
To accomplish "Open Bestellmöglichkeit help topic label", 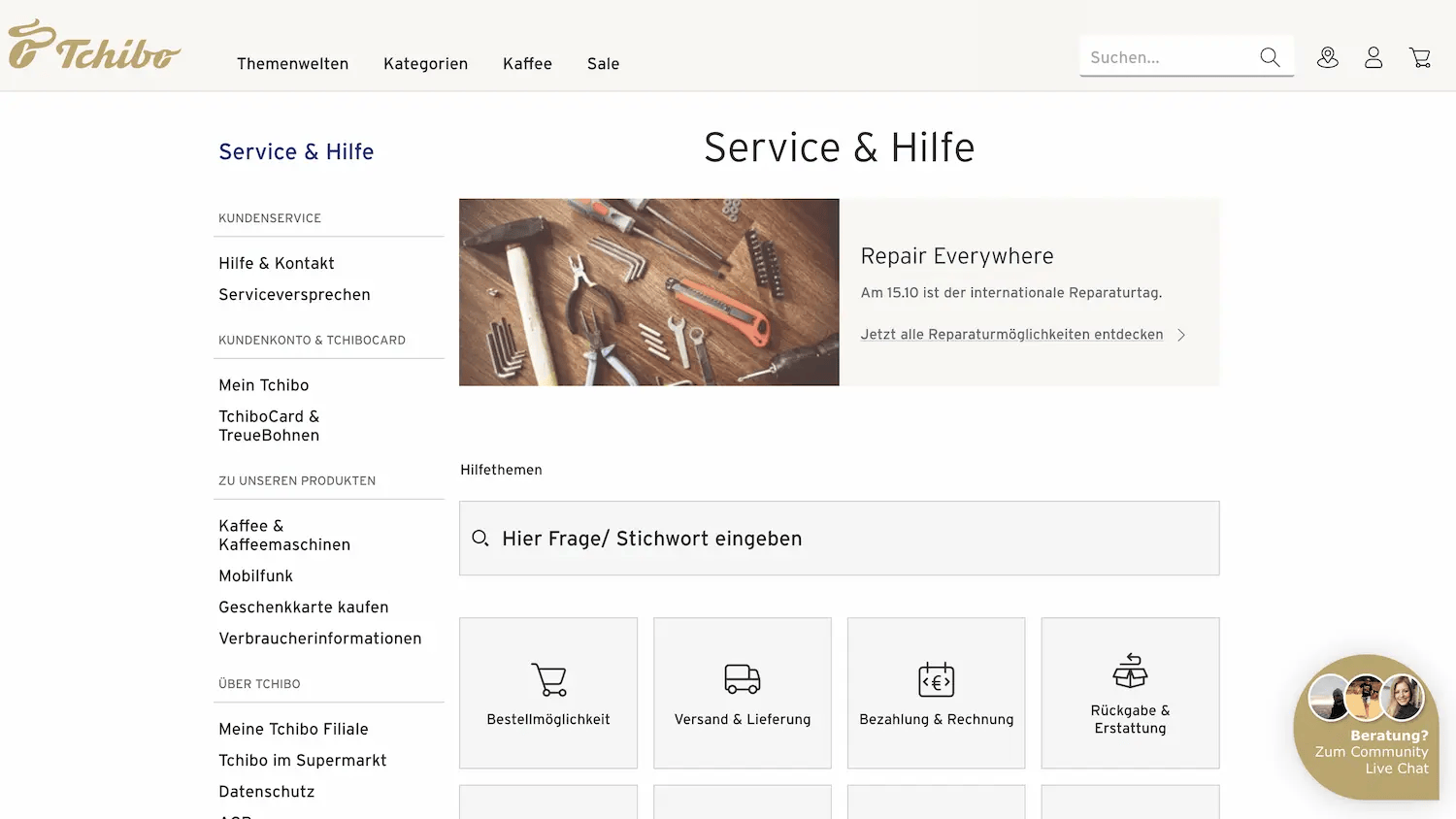I will [x=548, y=719].
